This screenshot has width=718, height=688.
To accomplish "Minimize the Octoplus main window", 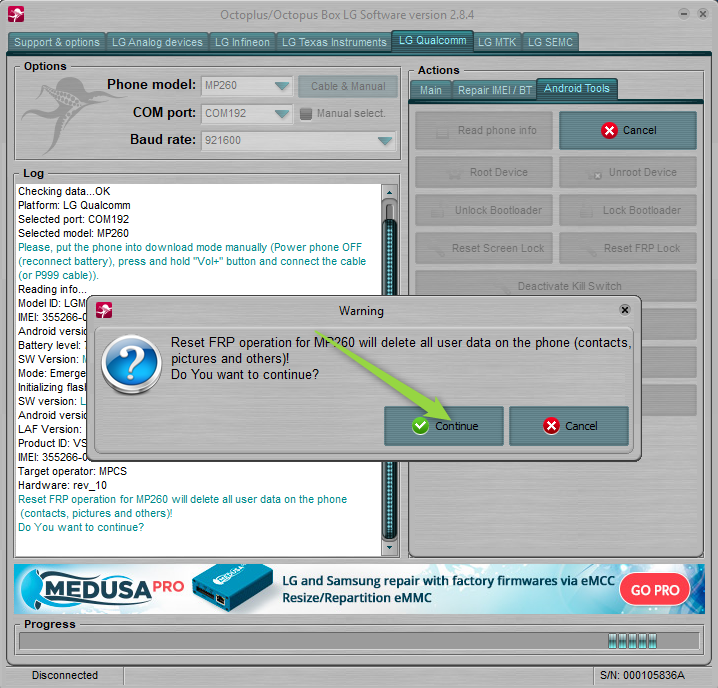I will 684,14.
